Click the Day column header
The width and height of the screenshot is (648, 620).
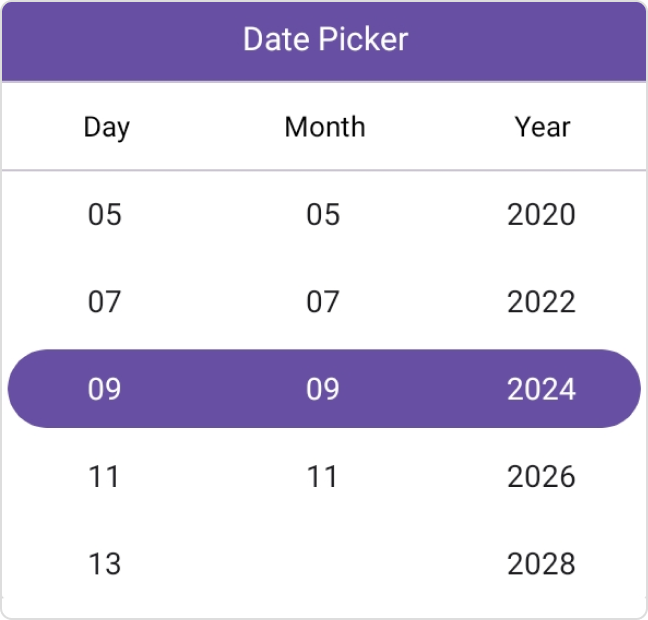click(106, 127)
